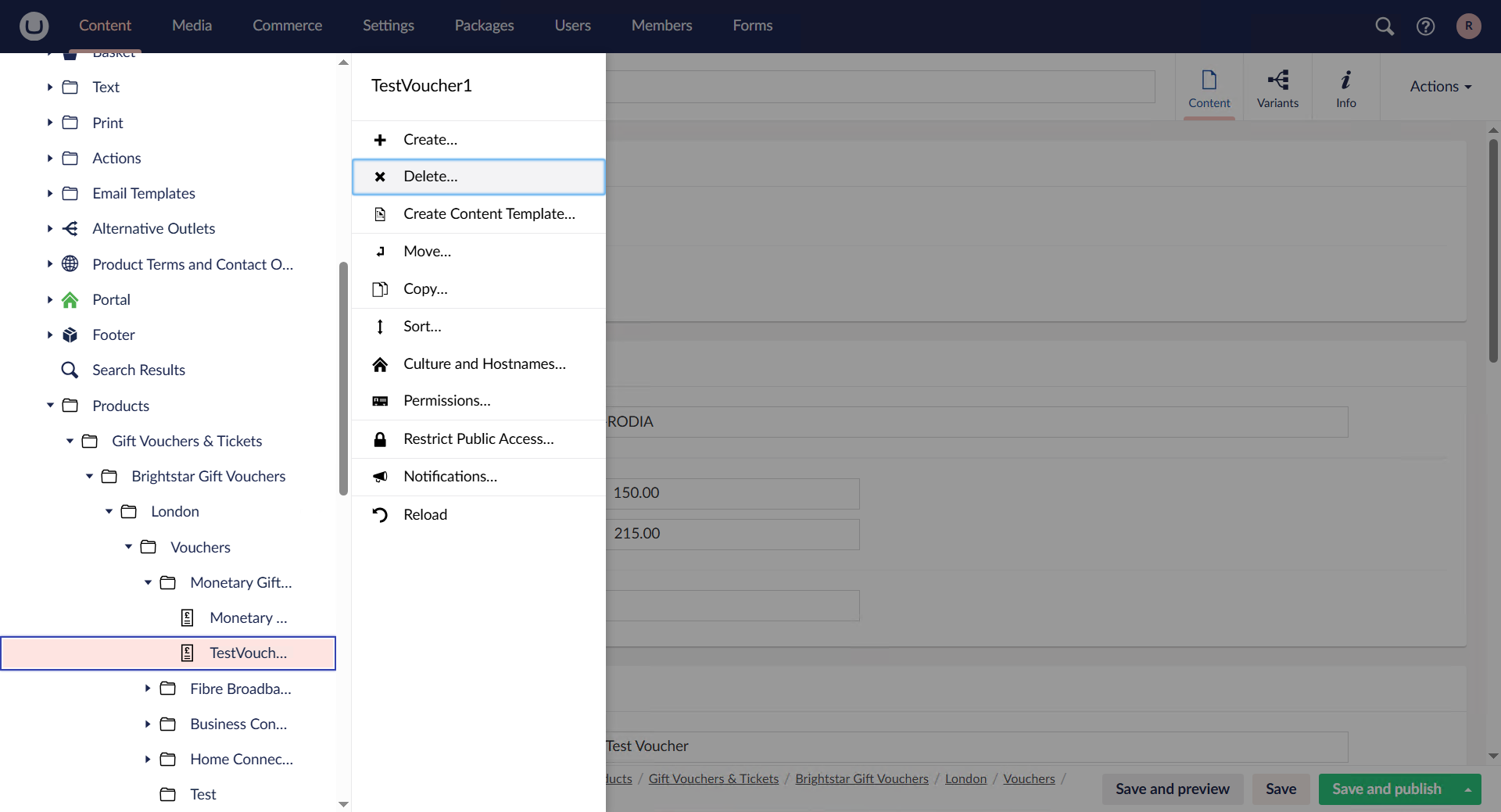Open the search magnifier icon
Viewport: 1501px width, 812px height.
[x=1385, y=26]
